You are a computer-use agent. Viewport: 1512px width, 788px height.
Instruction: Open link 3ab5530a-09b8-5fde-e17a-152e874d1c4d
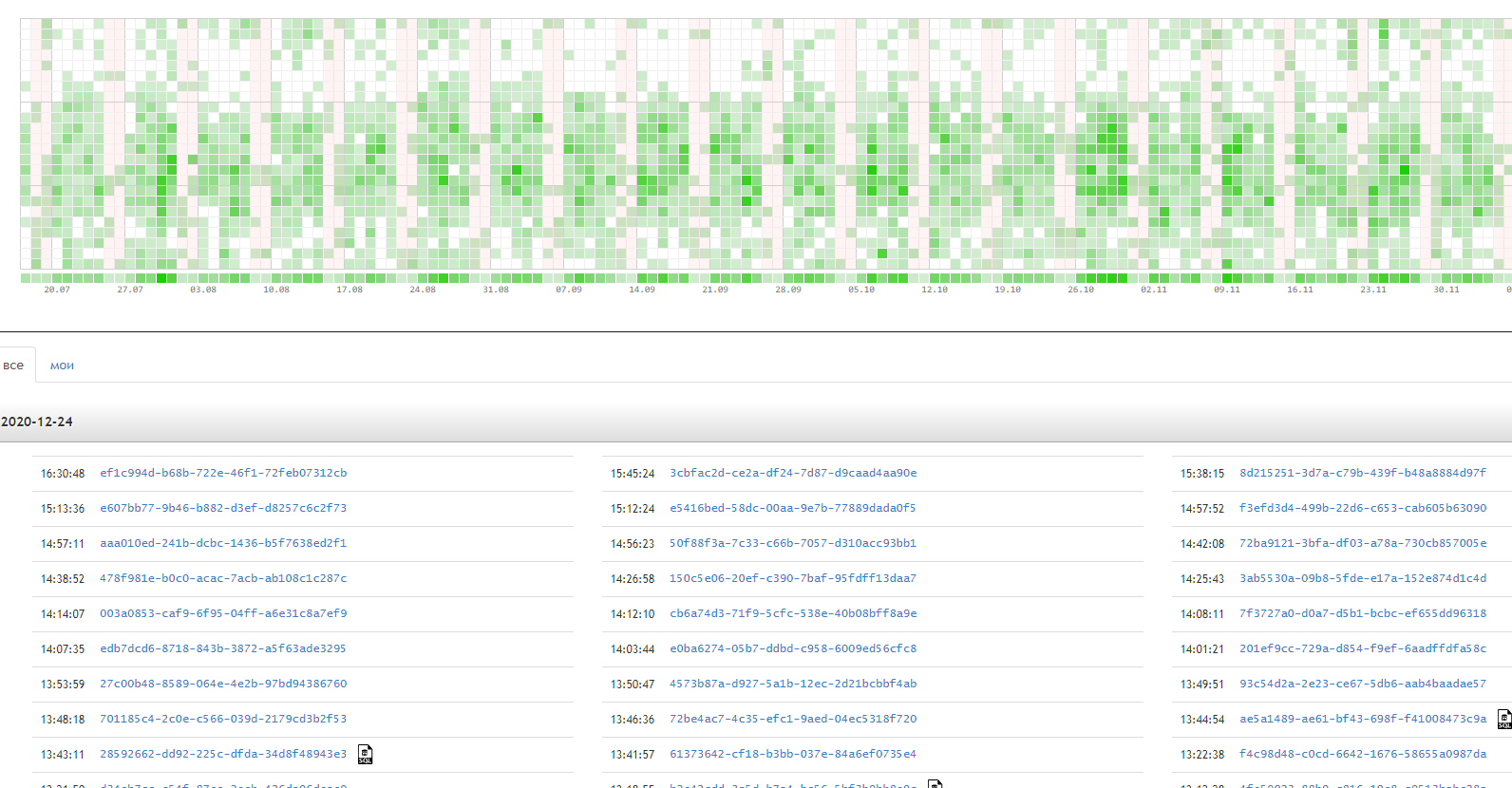(x=1363, y=578)
